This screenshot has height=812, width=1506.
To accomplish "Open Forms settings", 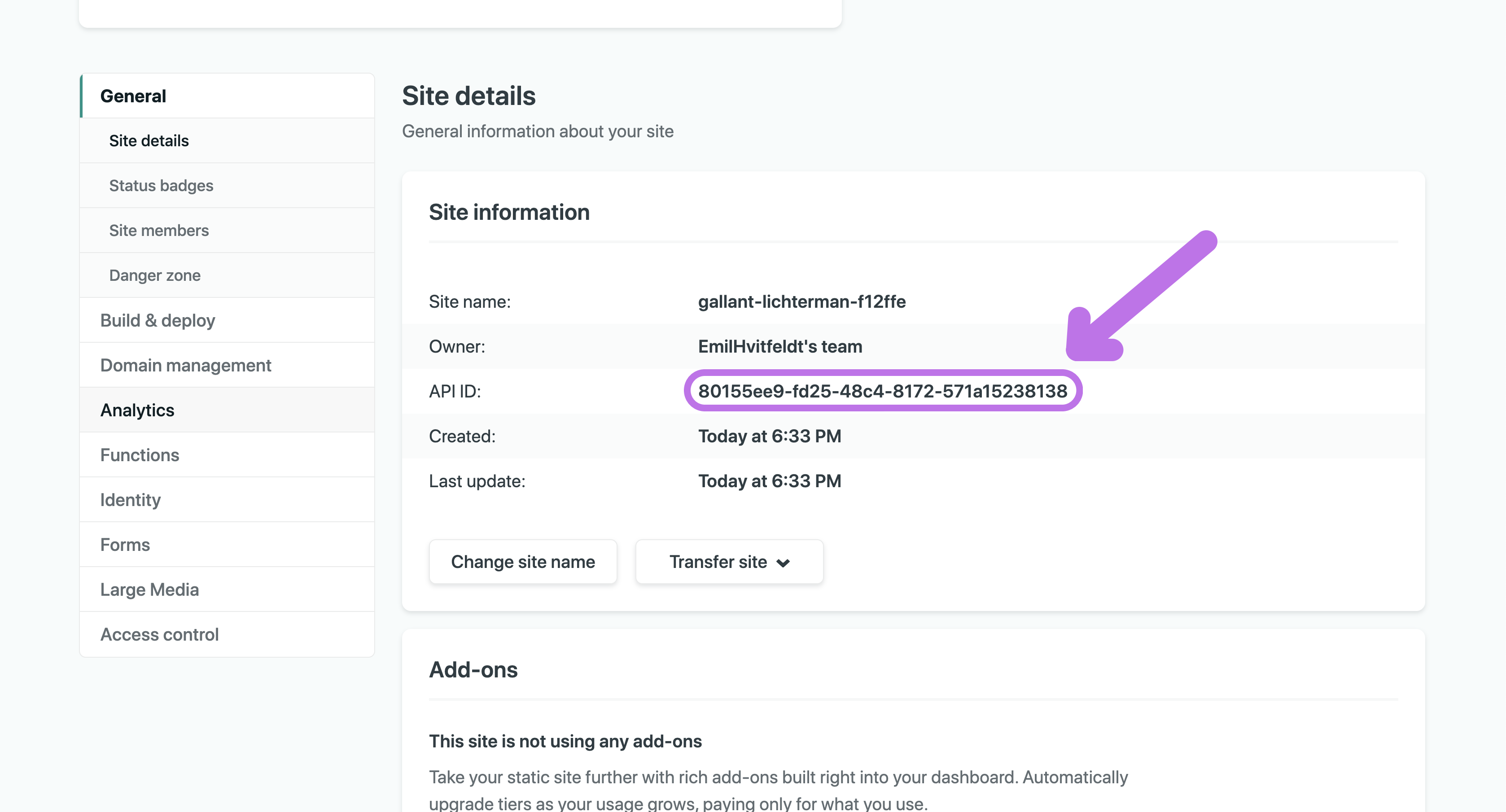I will click(x=227, y=545).
